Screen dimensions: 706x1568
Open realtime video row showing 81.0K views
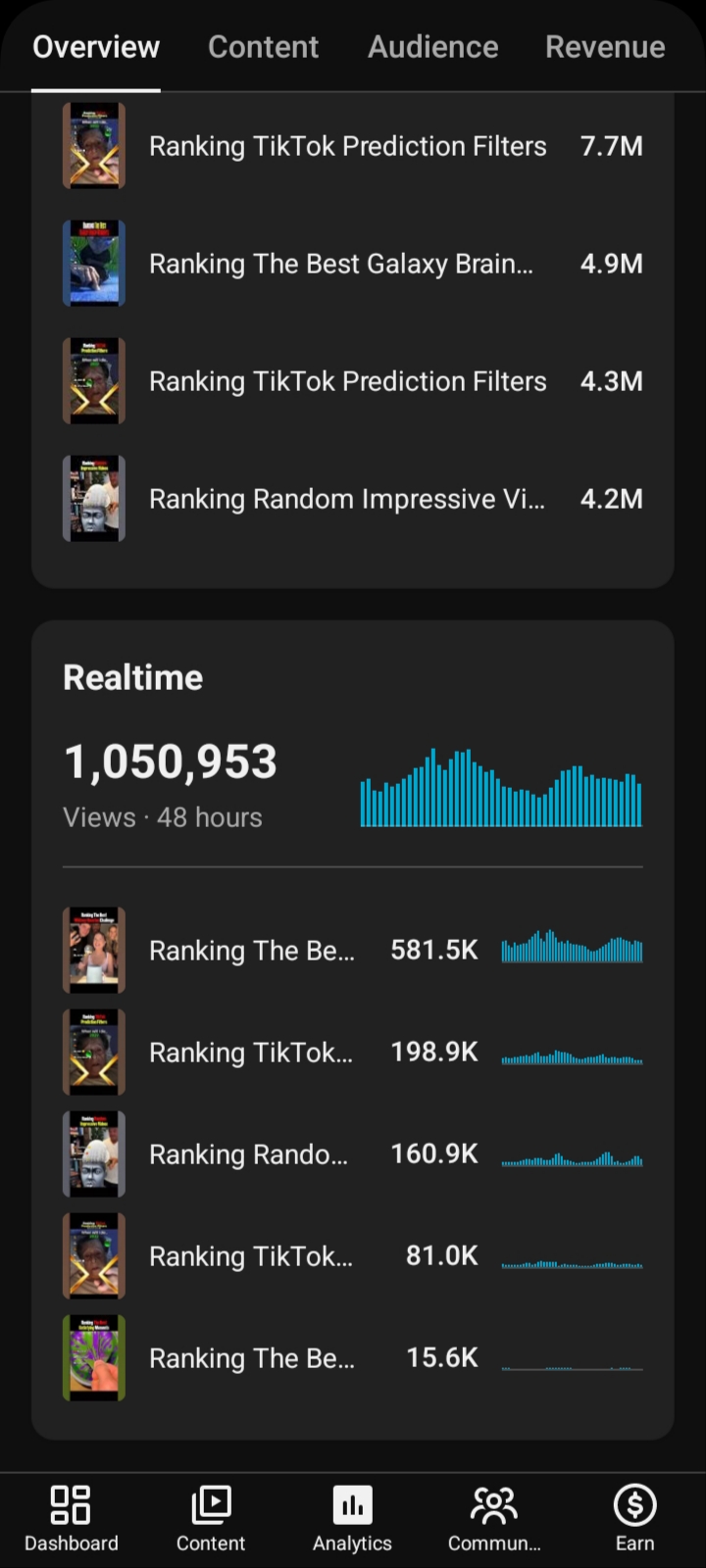(353, 1256)
